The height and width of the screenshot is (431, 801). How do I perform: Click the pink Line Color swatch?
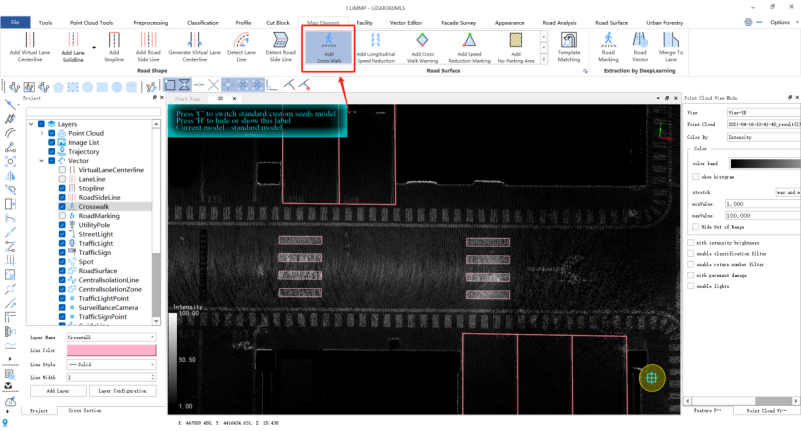(111, 350)
